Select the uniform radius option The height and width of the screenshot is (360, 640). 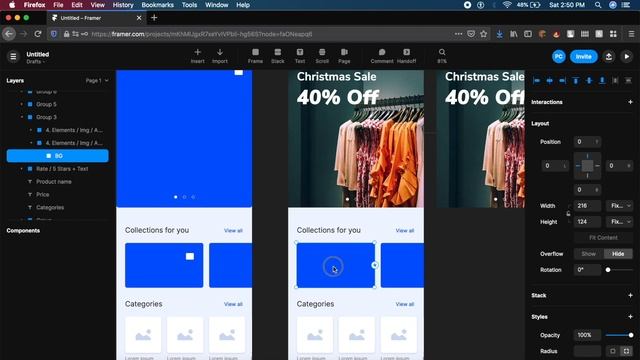612,351
